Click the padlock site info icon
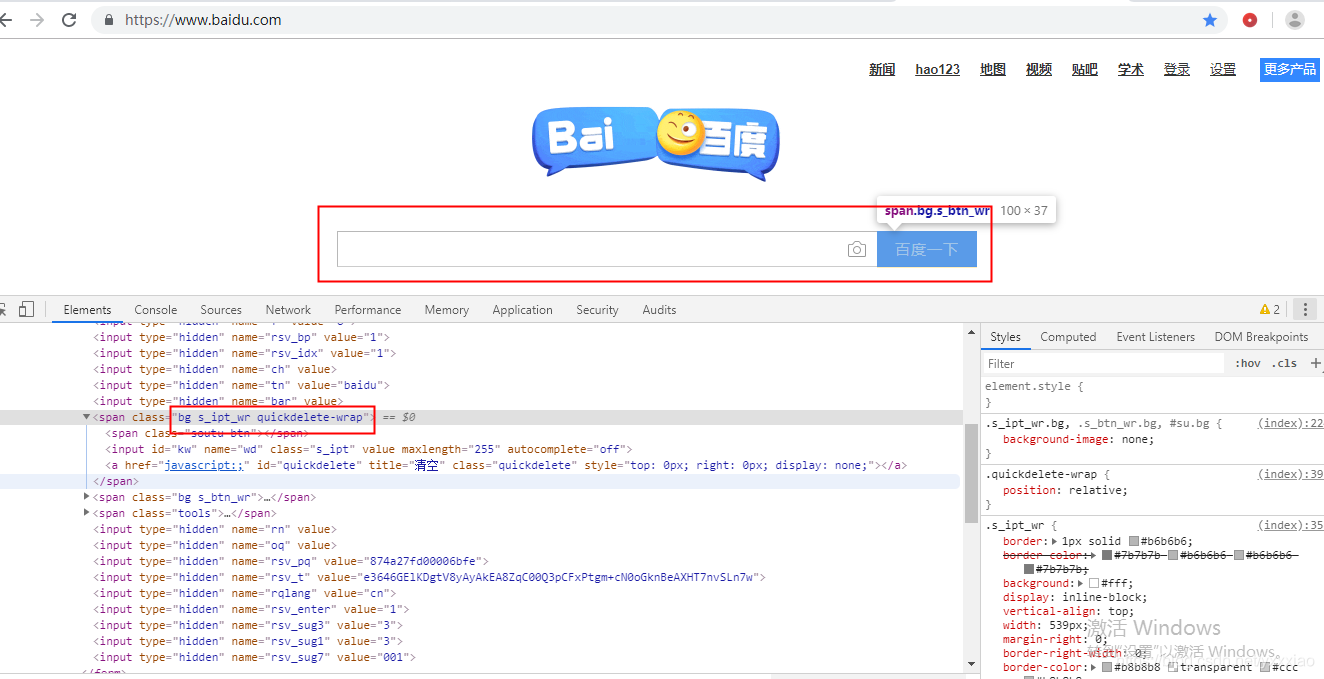 tap(109, 20)
